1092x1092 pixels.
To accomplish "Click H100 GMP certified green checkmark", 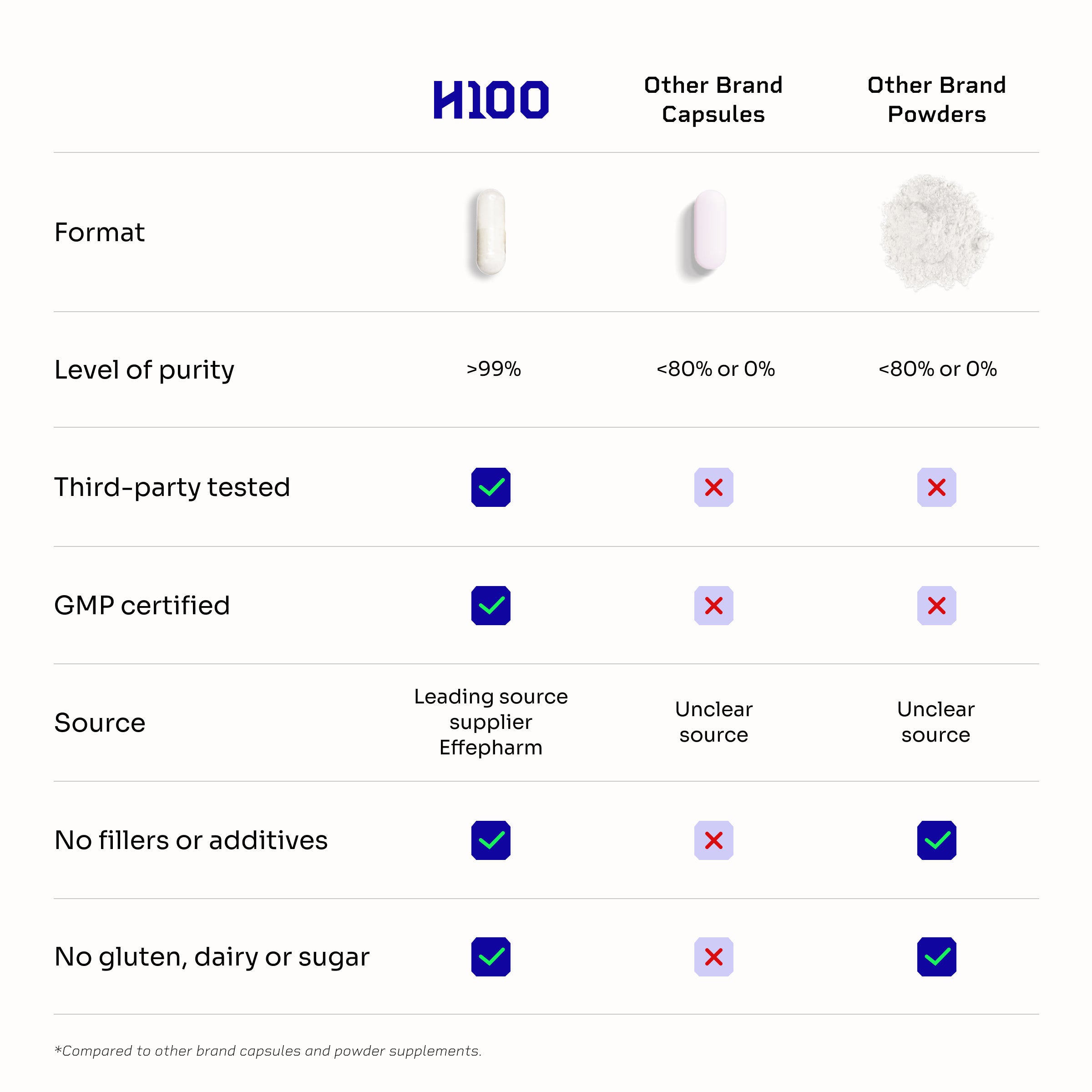I will click(490, 605).
